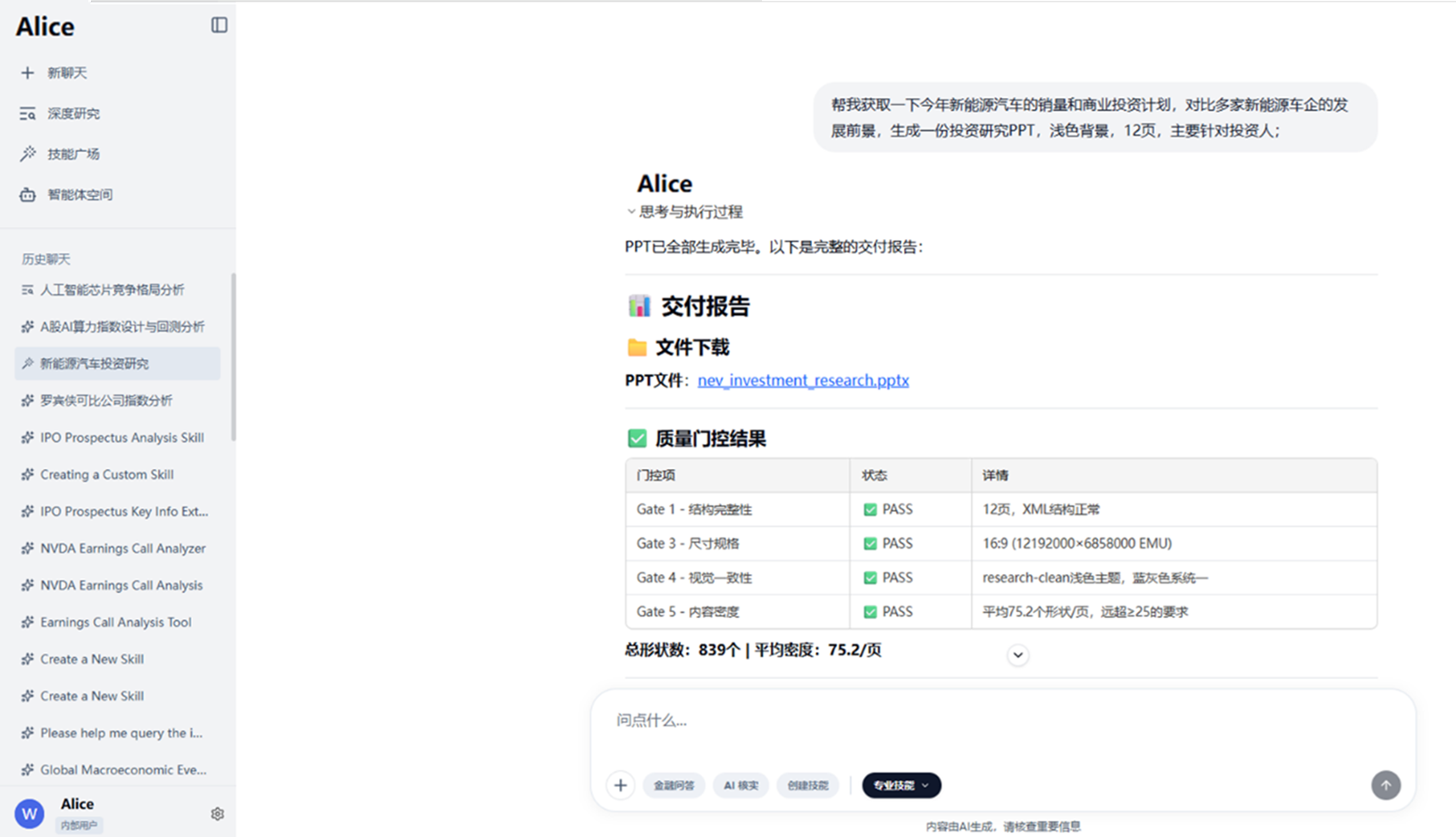The width and height of the screenshot is (1456, 837).
Task: Collapse the sidebar with the panel icon
Action: coord(219,25)
